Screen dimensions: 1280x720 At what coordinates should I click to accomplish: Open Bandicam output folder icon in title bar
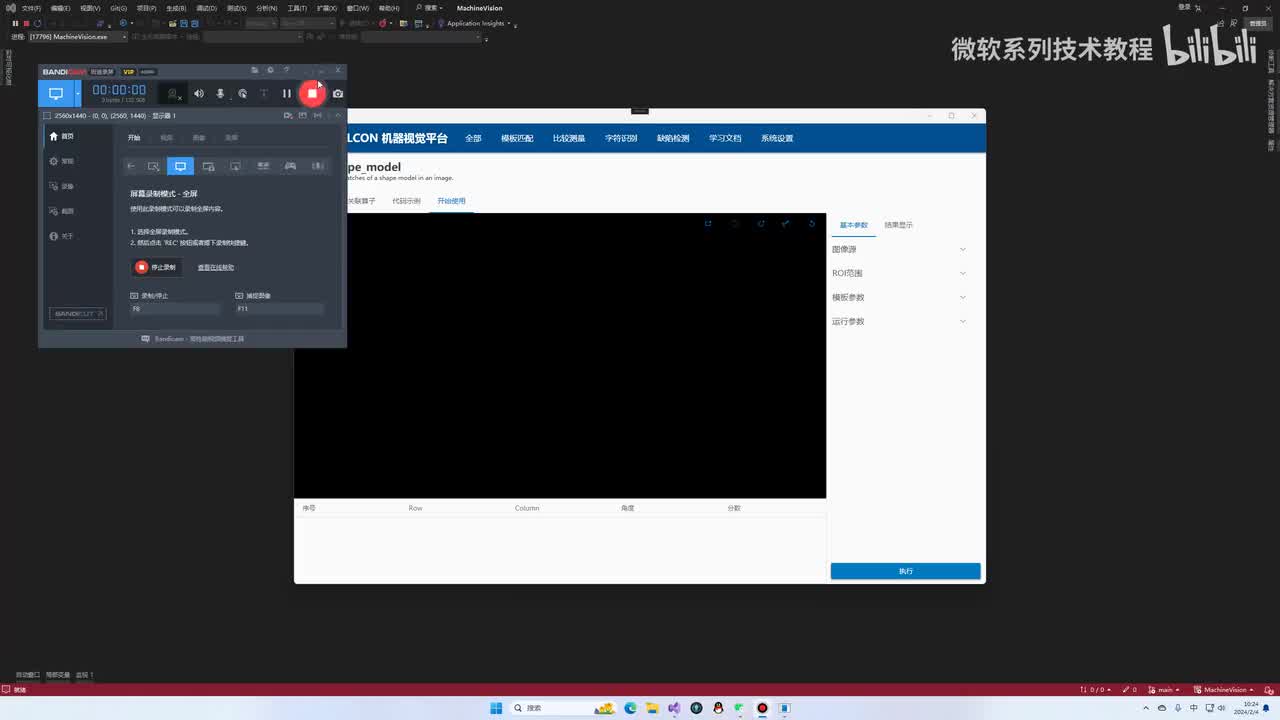tap(255, 70)
